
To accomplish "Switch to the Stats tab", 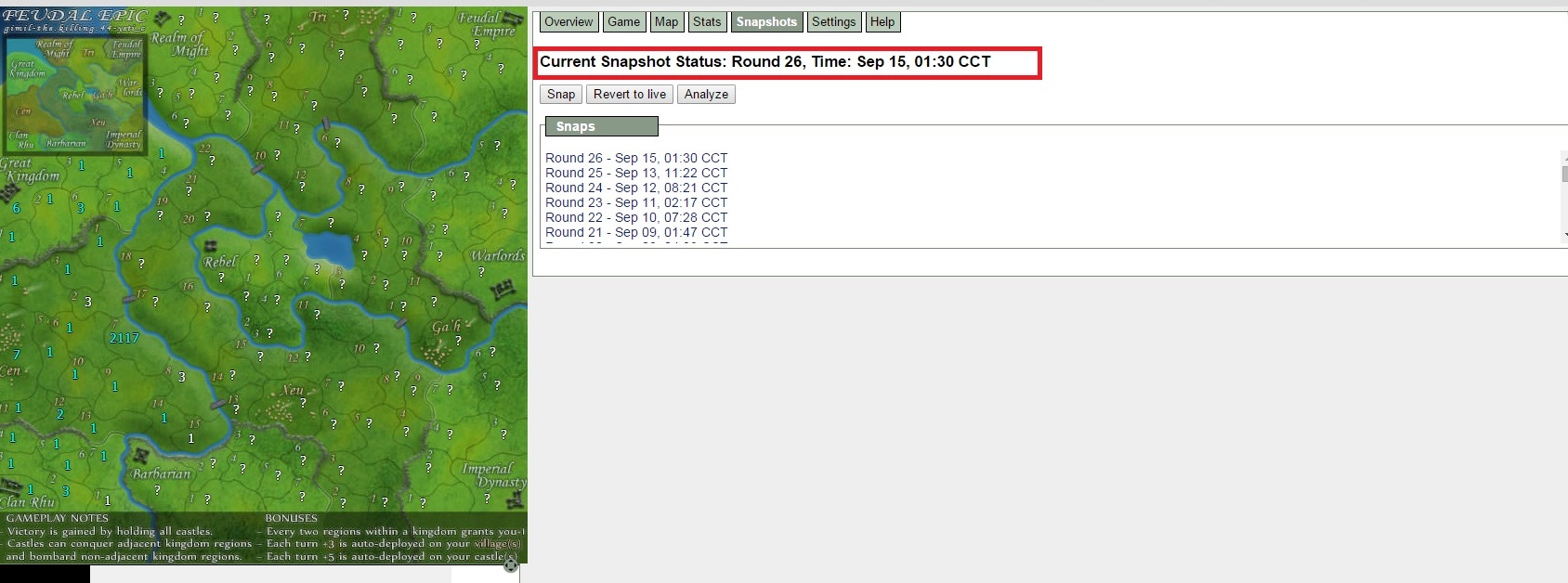I will pyautogui.click(x=707, y=22).
